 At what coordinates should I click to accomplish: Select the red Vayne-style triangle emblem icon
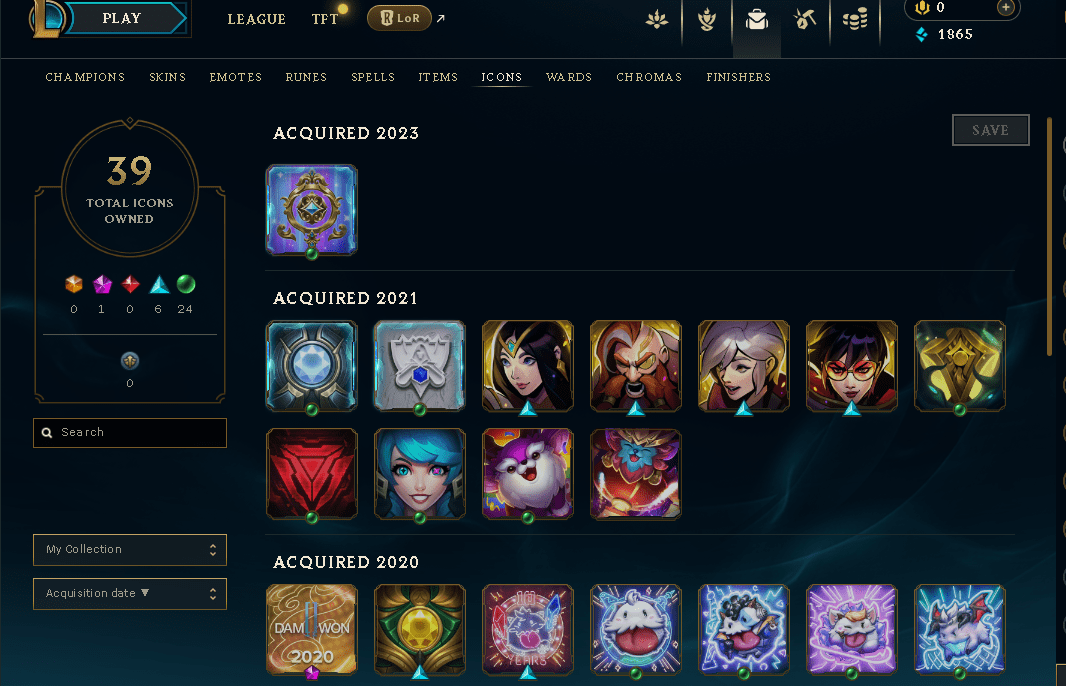coord(312,474)
